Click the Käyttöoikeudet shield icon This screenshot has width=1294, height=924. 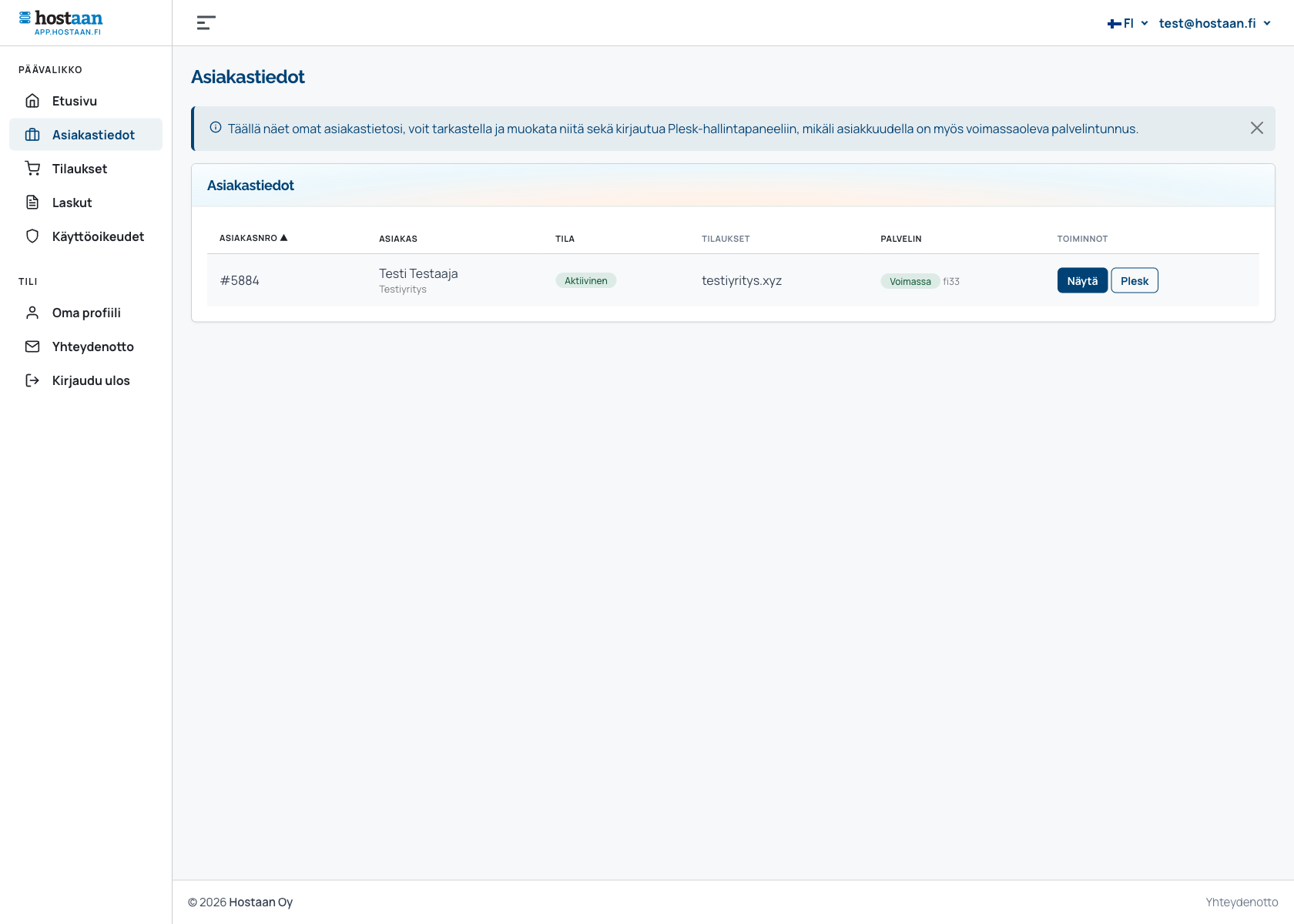click(32, 236)
